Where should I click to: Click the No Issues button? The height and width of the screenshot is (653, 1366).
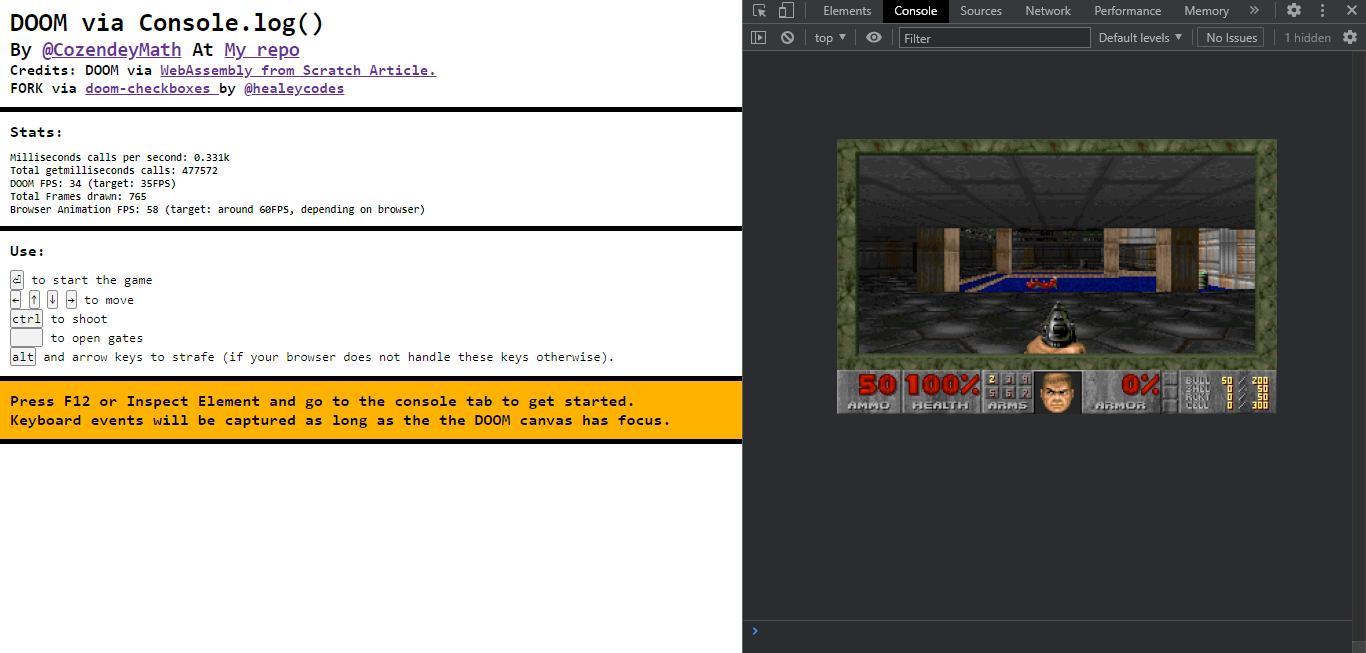(x=1231, y=37)
